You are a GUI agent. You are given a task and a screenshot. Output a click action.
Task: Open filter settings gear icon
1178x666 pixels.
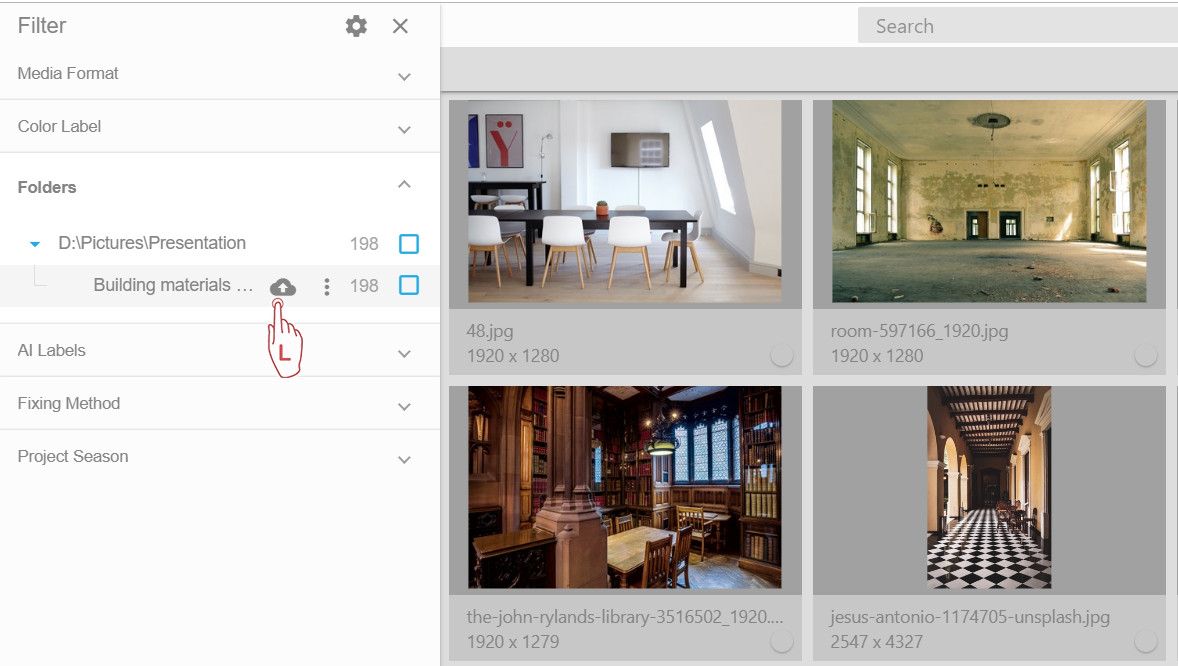tap(356, 26)
